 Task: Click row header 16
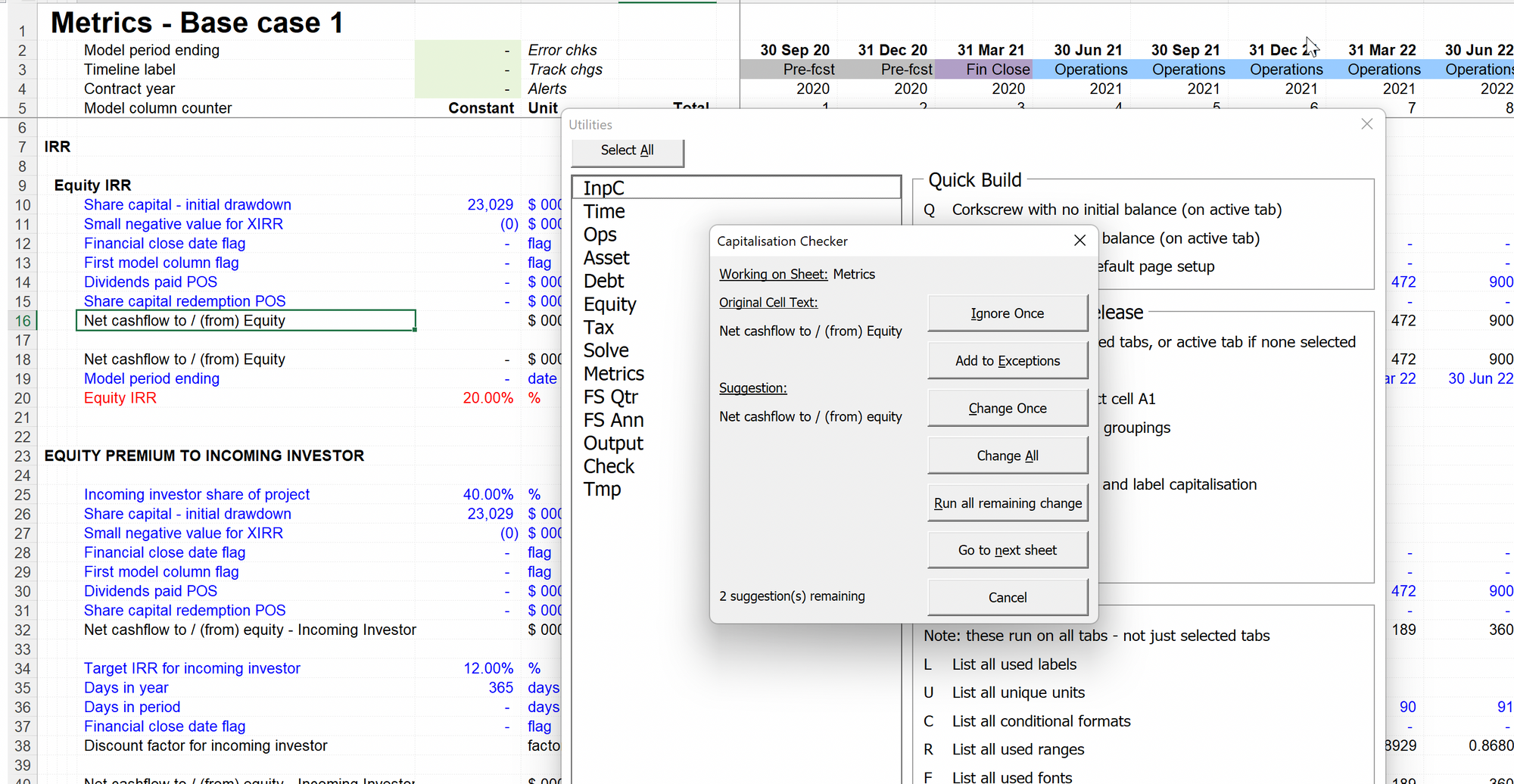(x=23, y=321)
